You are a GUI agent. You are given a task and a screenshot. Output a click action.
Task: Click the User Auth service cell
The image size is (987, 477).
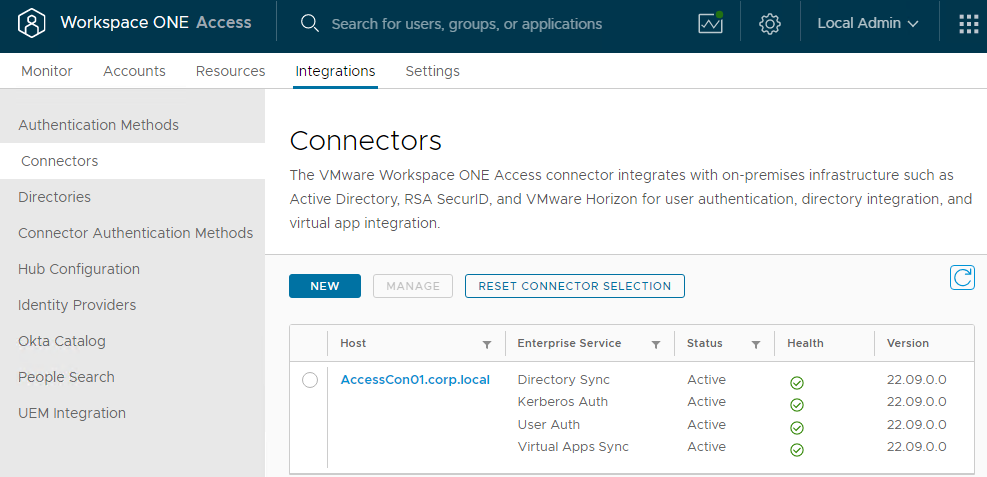548,425
